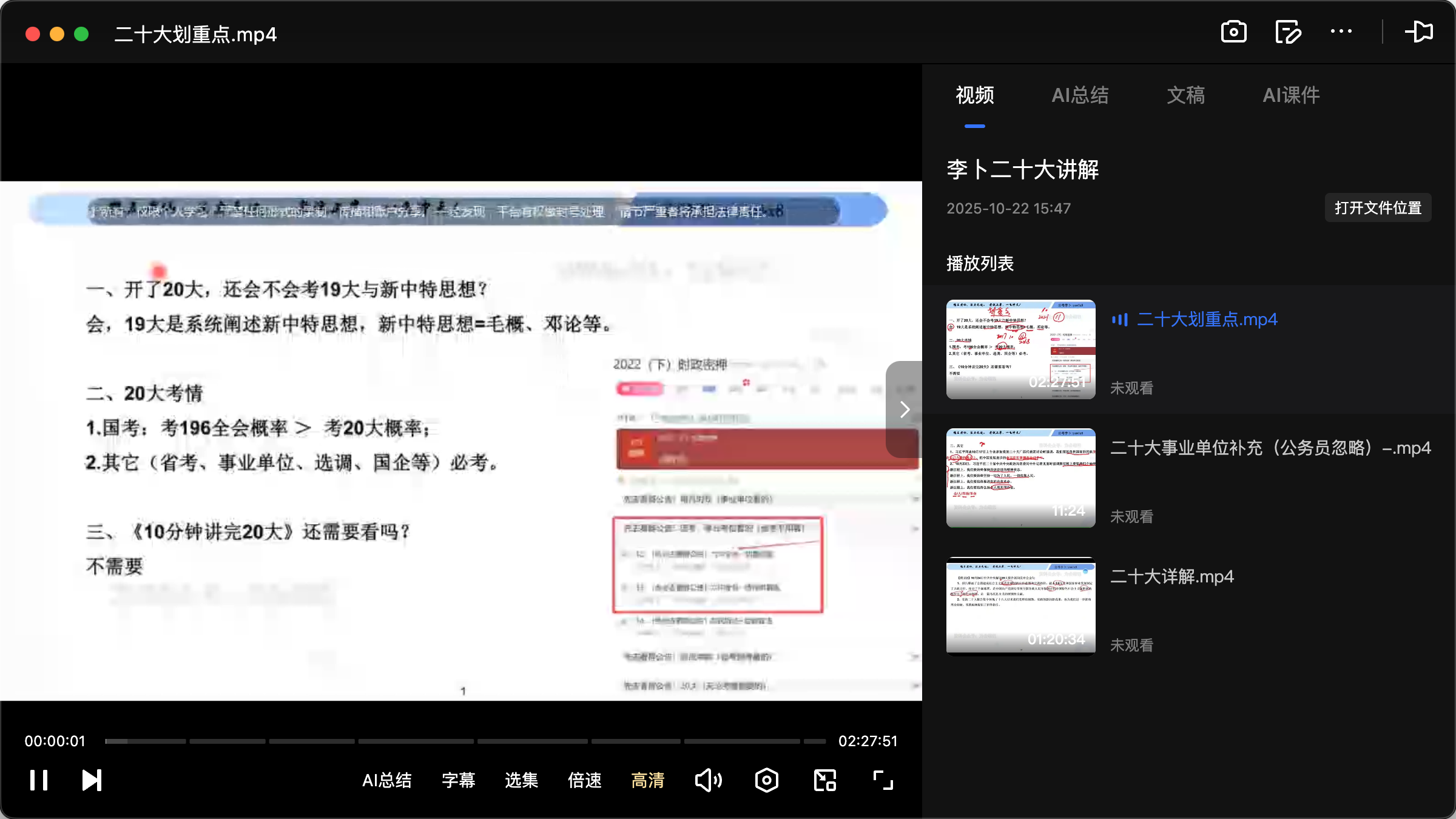Toggle 字幕 subtitles on
This screenshot has height=819, width=1456.
[458, 781]
